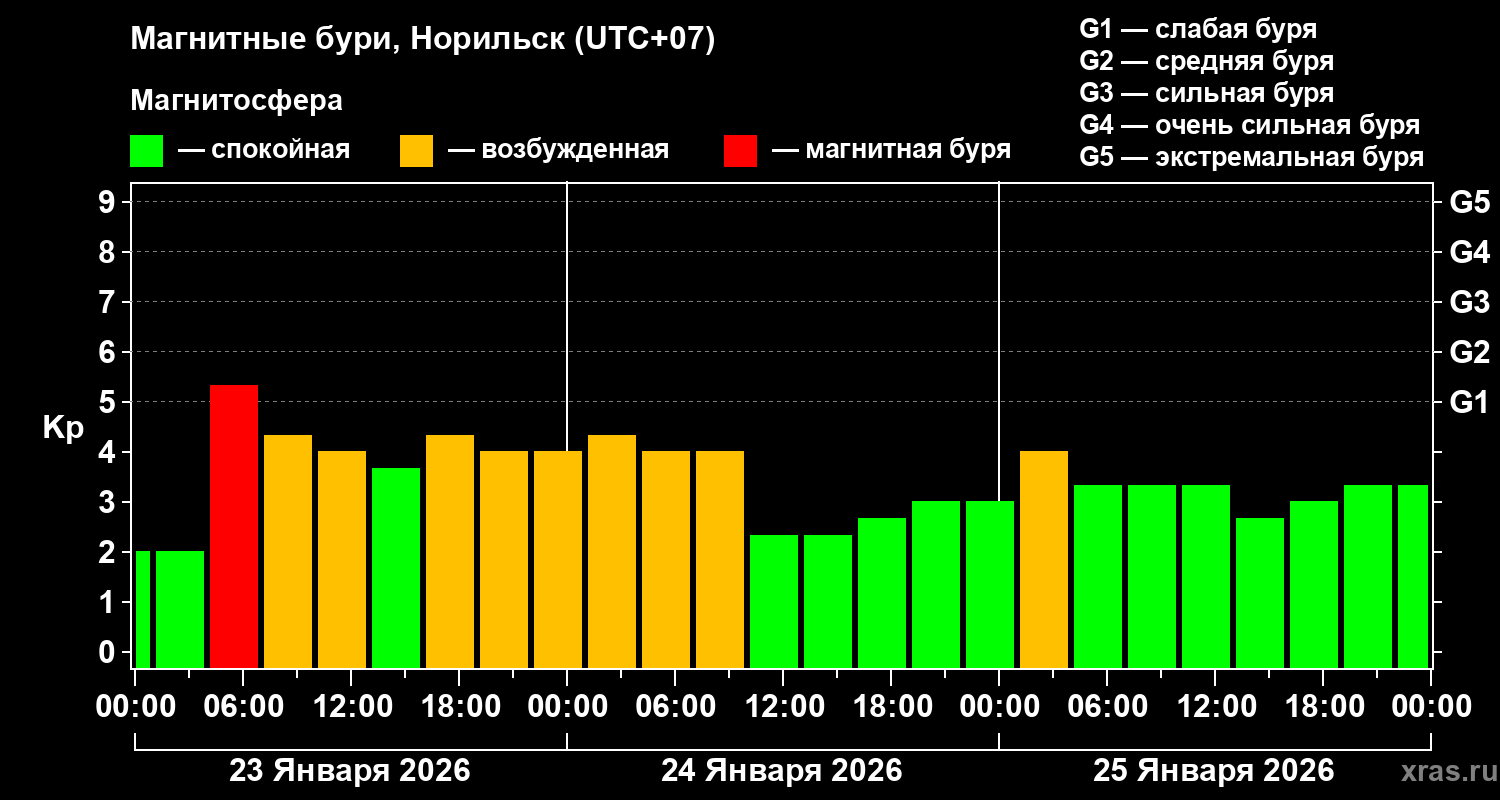Click the 'G1 — слабая буря' legend line

click(x=1198, y=28)
